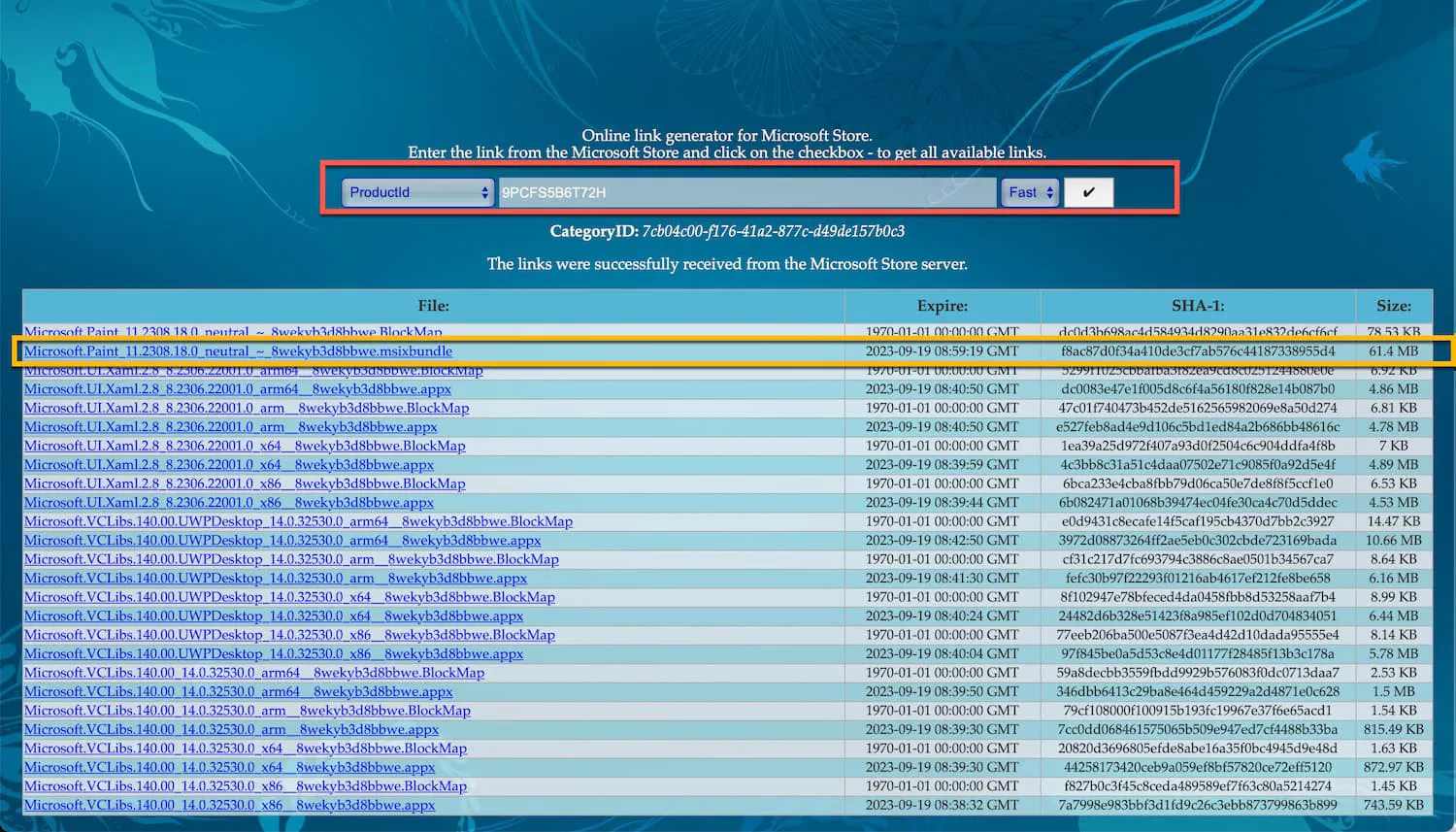Open the UI.Xaml 2.8 x64 BlockMap link

[245, 446]
